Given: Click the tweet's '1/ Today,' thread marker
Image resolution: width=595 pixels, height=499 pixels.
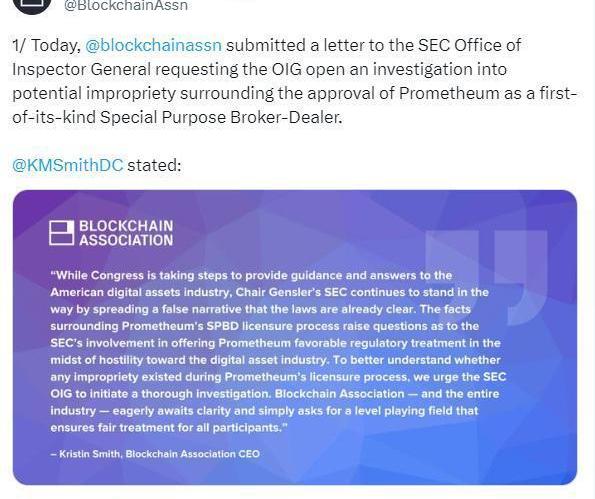Looking at the screenshot, I should point(46,46).
